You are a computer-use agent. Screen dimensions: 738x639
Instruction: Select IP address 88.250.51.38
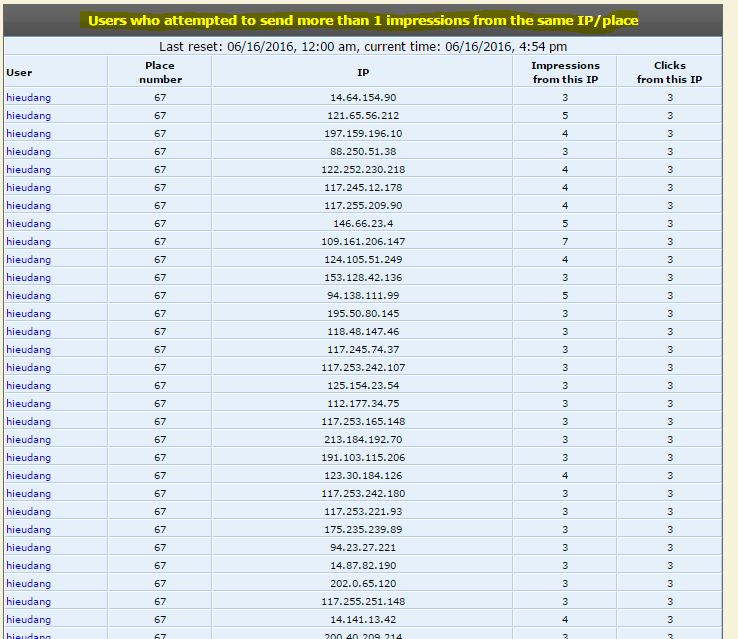363,152
